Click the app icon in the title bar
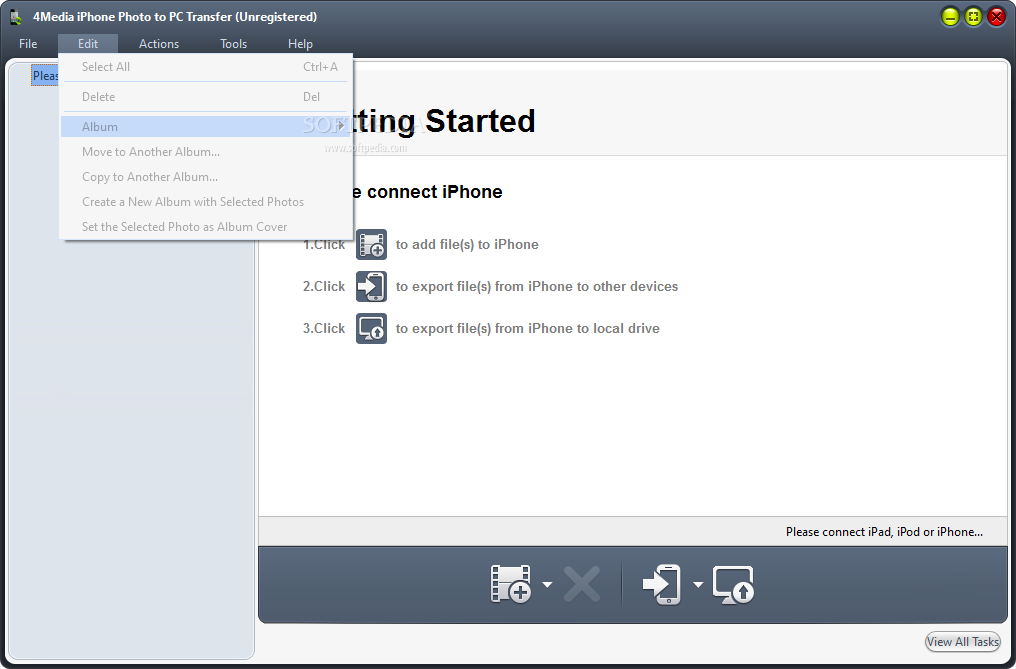 [x=16, y=17]
